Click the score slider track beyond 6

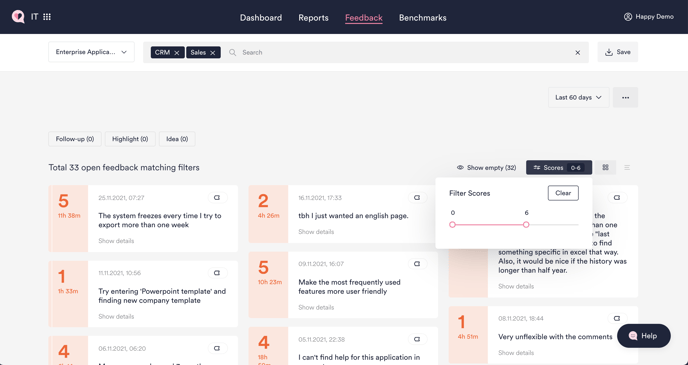click(554, 225)
